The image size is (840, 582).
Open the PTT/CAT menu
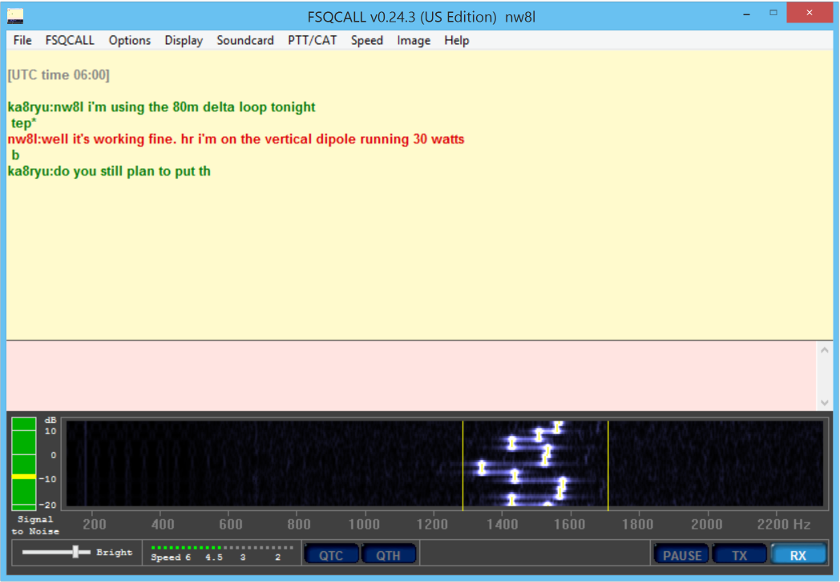312,40
